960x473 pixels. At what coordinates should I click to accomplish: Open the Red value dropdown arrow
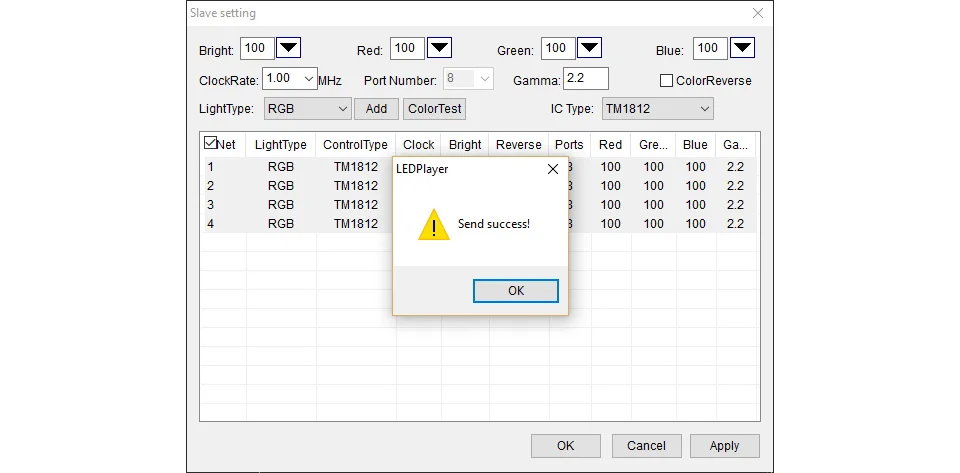[x=439, y=48]
